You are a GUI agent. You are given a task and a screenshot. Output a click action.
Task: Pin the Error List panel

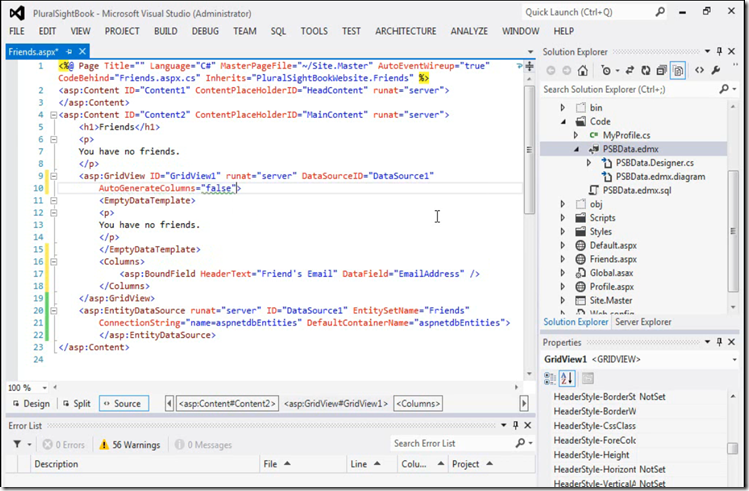click(x=515, y=425)
